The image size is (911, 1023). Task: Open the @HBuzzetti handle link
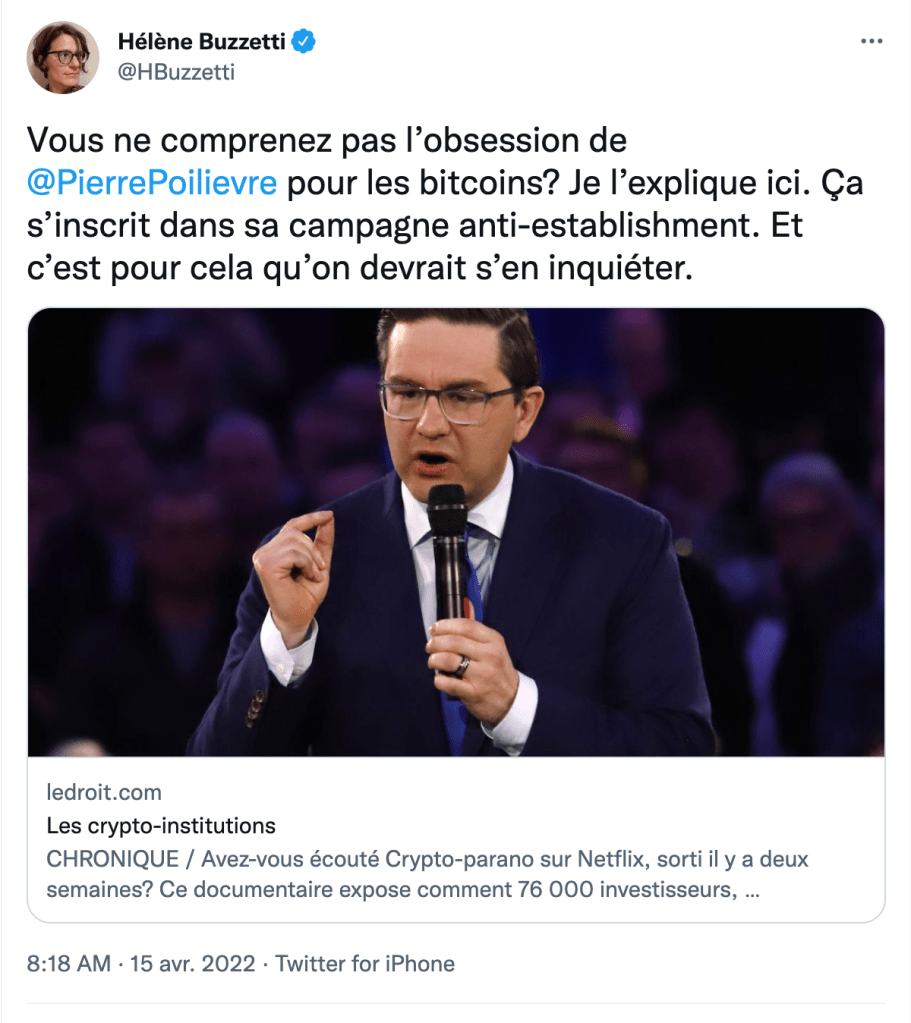pos(176,72)
